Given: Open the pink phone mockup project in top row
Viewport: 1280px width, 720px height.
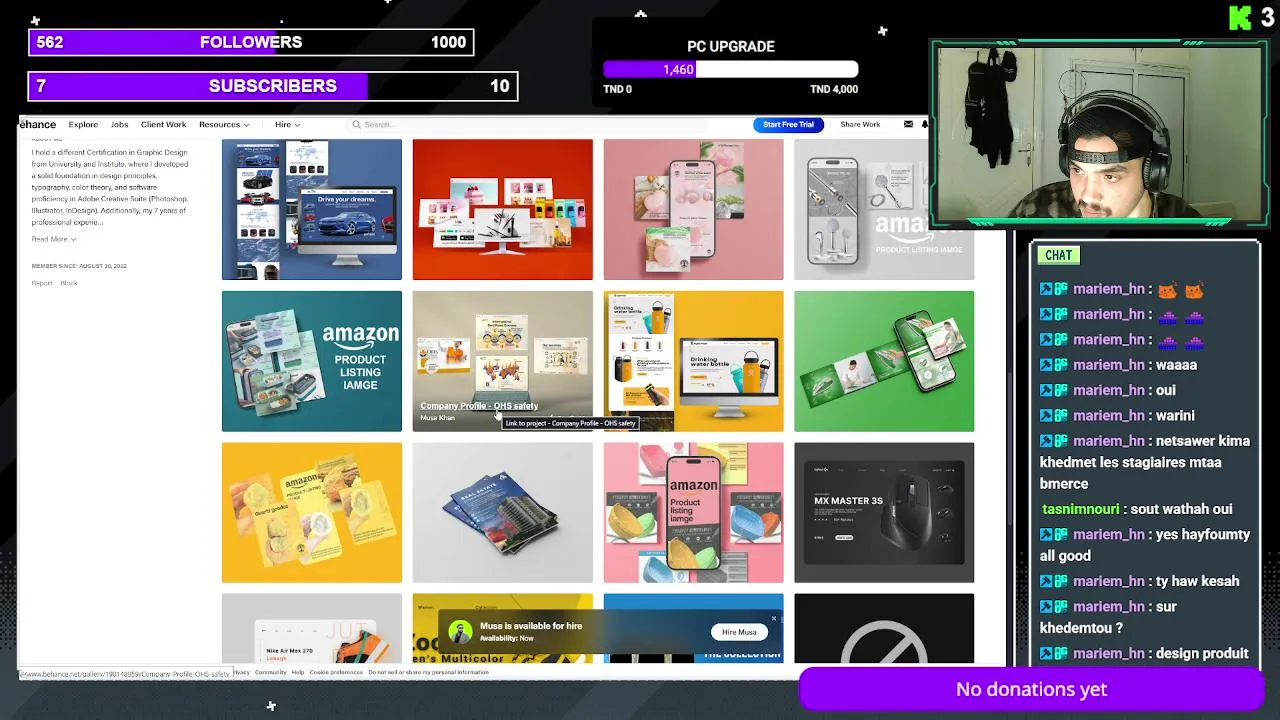Looking at the screenshot, I should click(x=693, y=209).
